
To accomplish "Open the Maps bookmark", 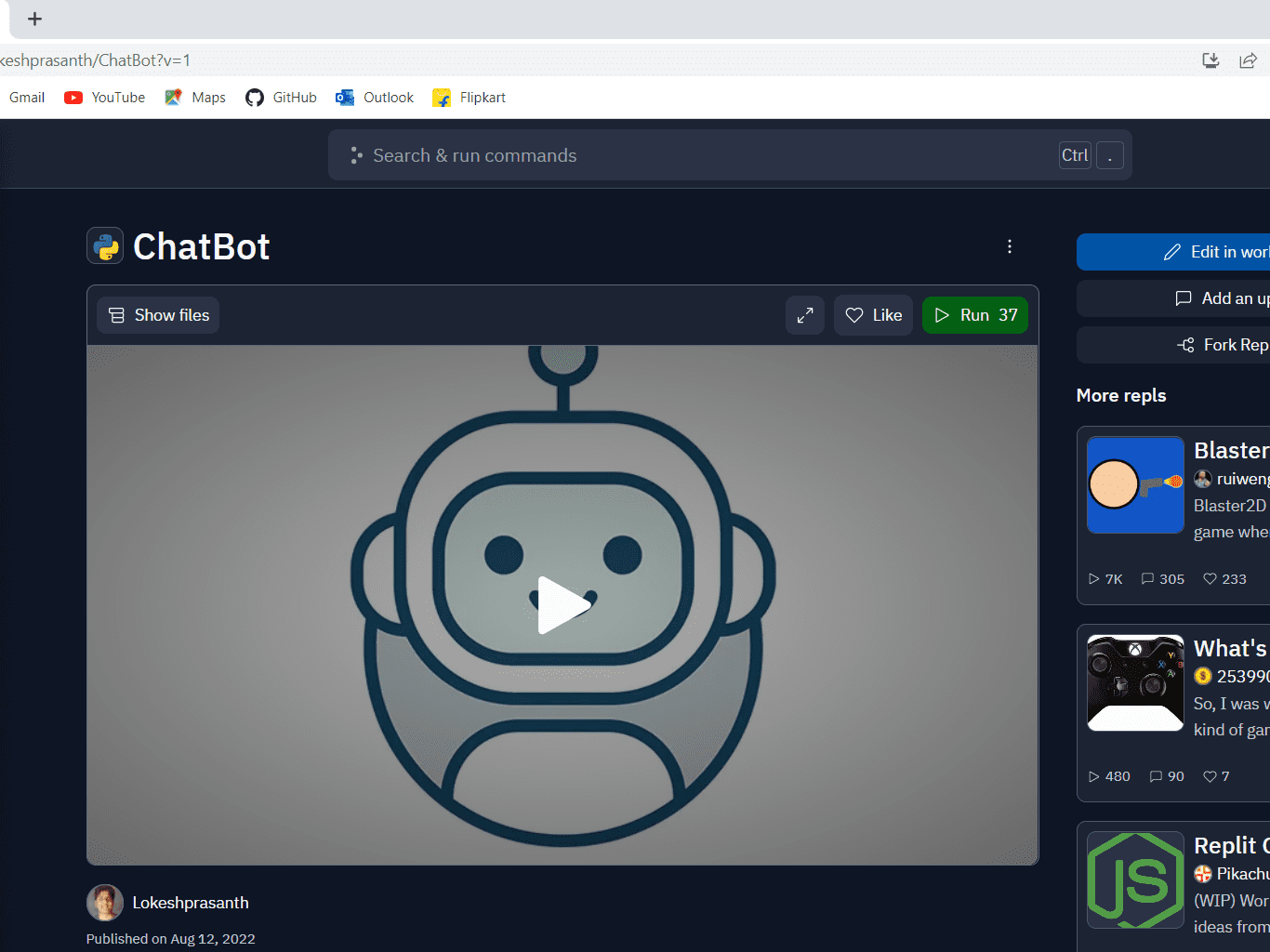I will 195,98.
